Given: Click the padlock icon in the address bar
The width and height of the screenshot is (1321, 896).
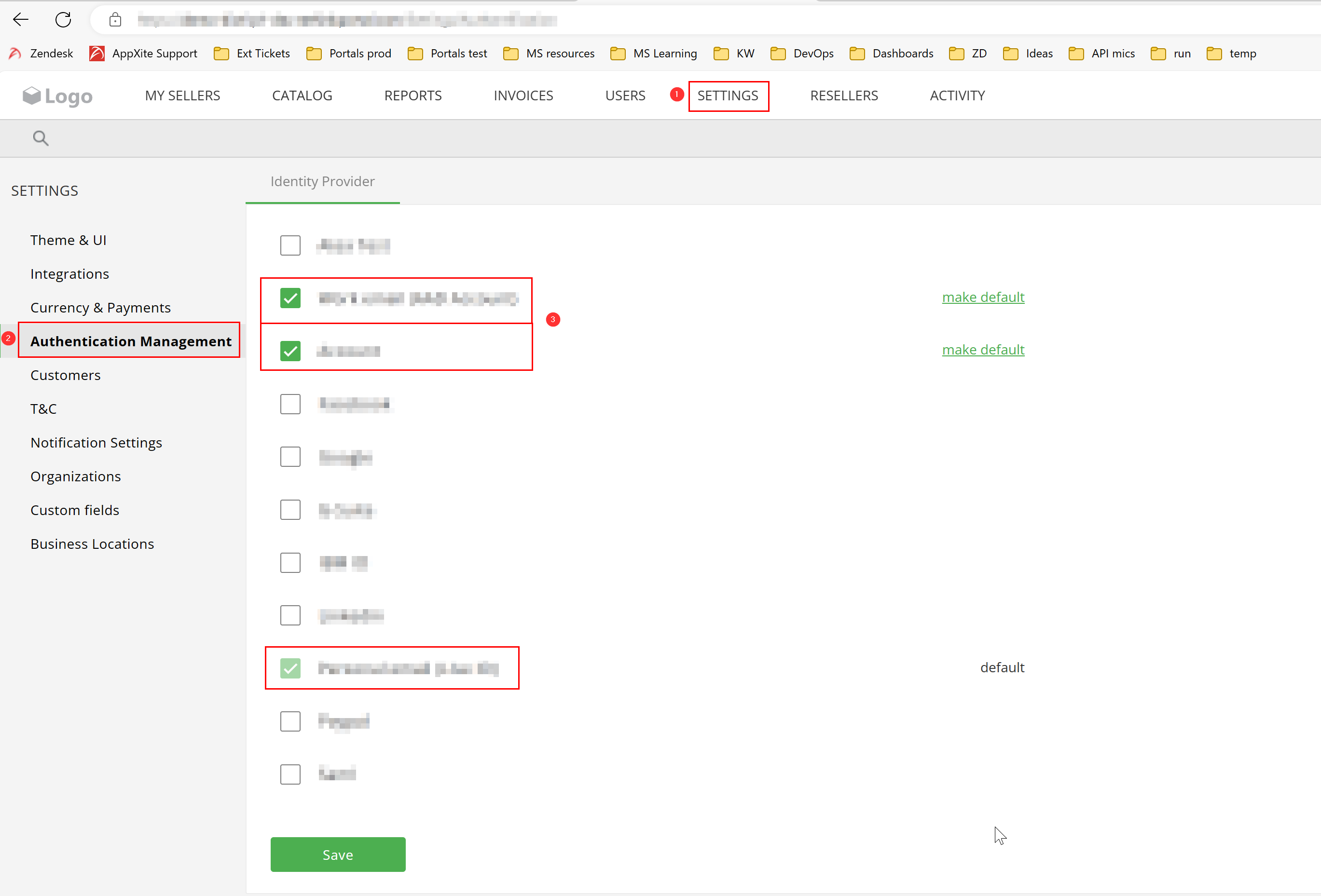Looking at the screenshot, I should (115, 19).
